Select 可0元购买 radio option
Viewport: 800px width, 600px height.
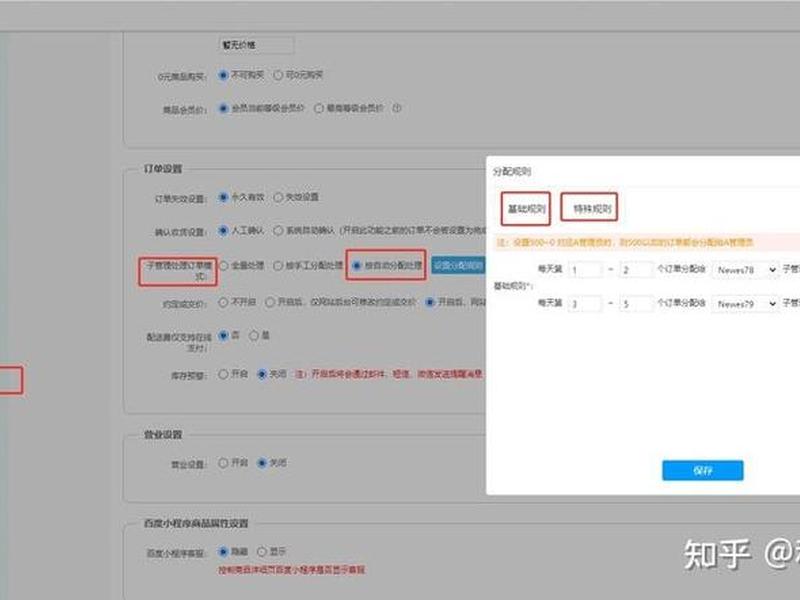coord(278,75)
